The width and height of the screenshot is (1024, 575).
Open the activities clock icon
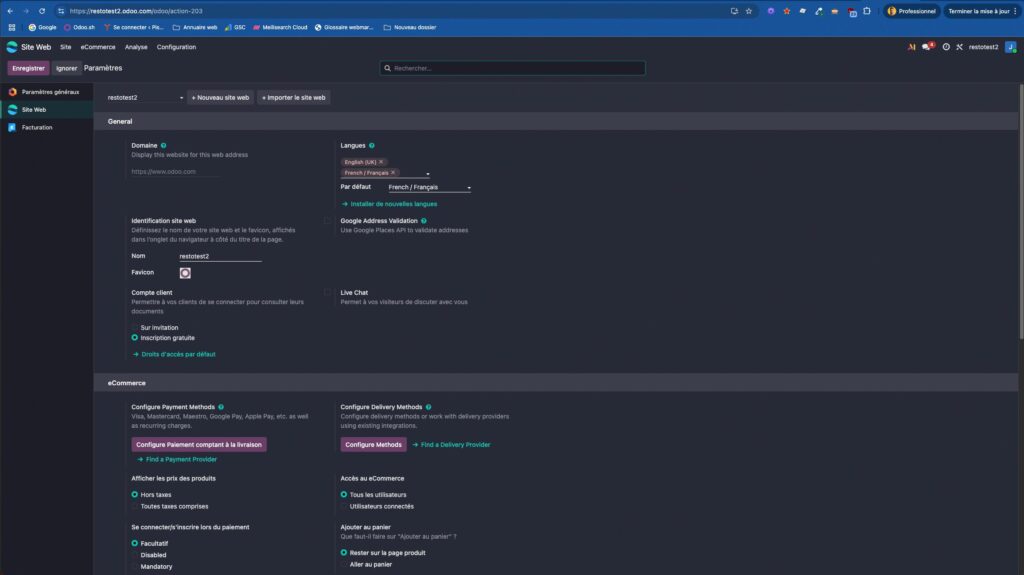pyautogui.click(x=946, y=47)
